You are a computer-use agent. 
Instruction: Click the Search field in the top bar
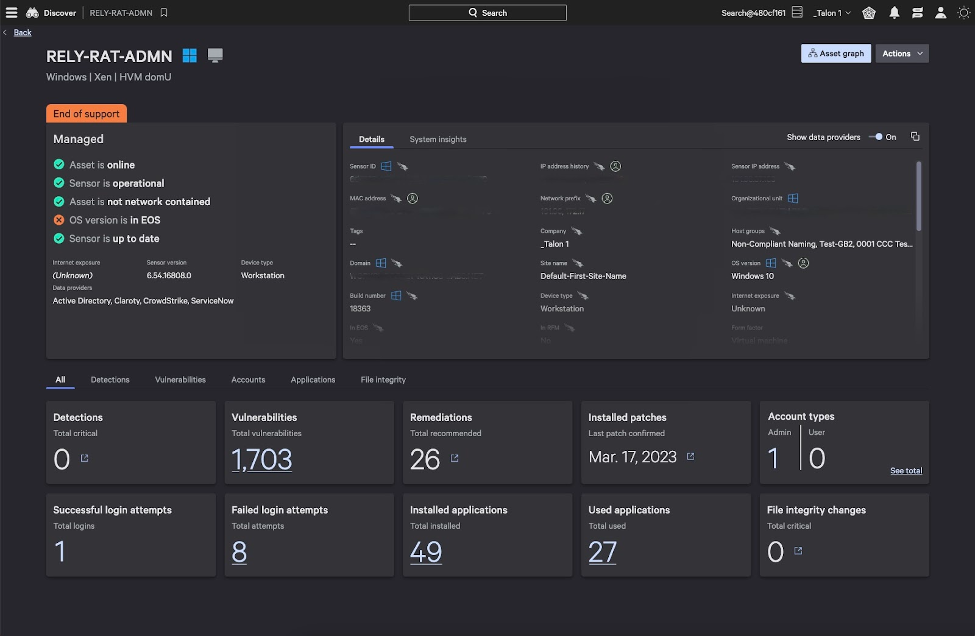[487, 12]
